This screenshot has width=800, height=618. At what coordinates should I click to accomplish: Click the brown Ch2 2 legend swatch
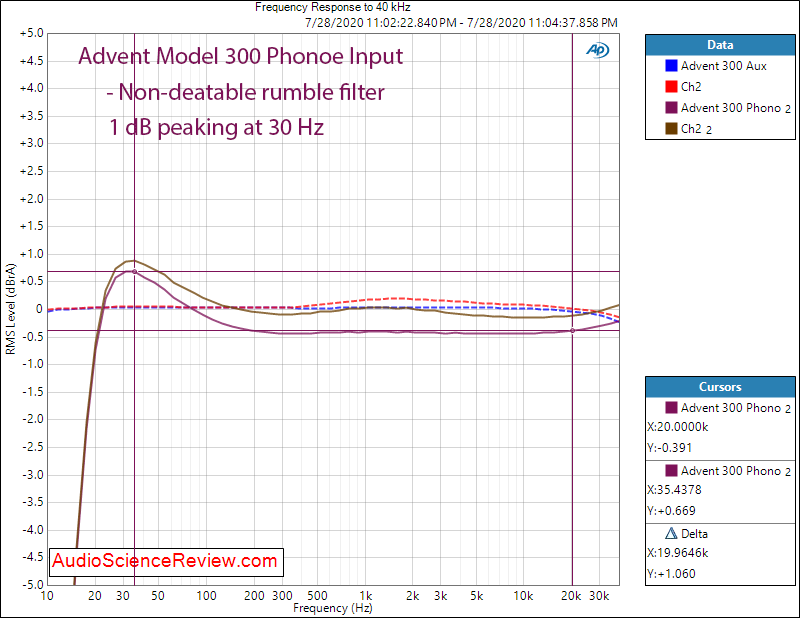[671, 129]
